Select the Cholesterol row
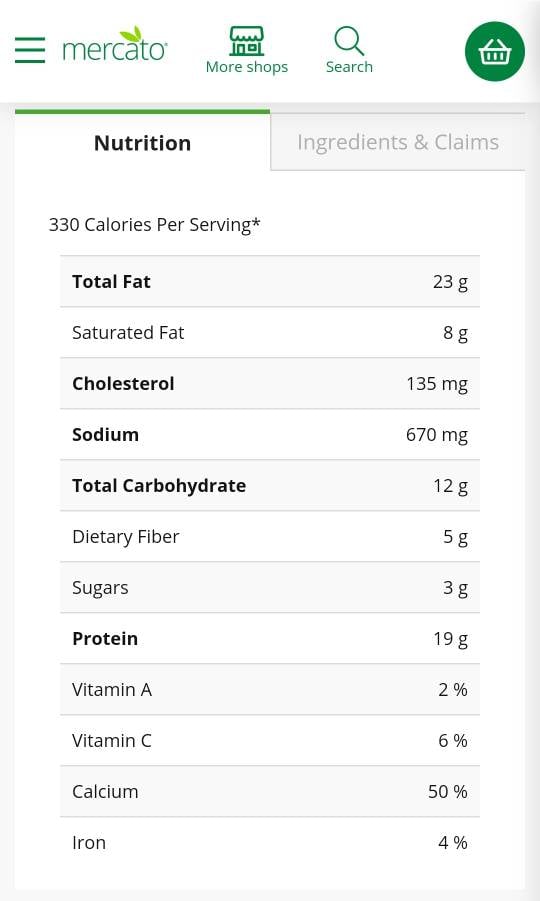The height and width of the screenshot is (901, 540). click(270, 384)
